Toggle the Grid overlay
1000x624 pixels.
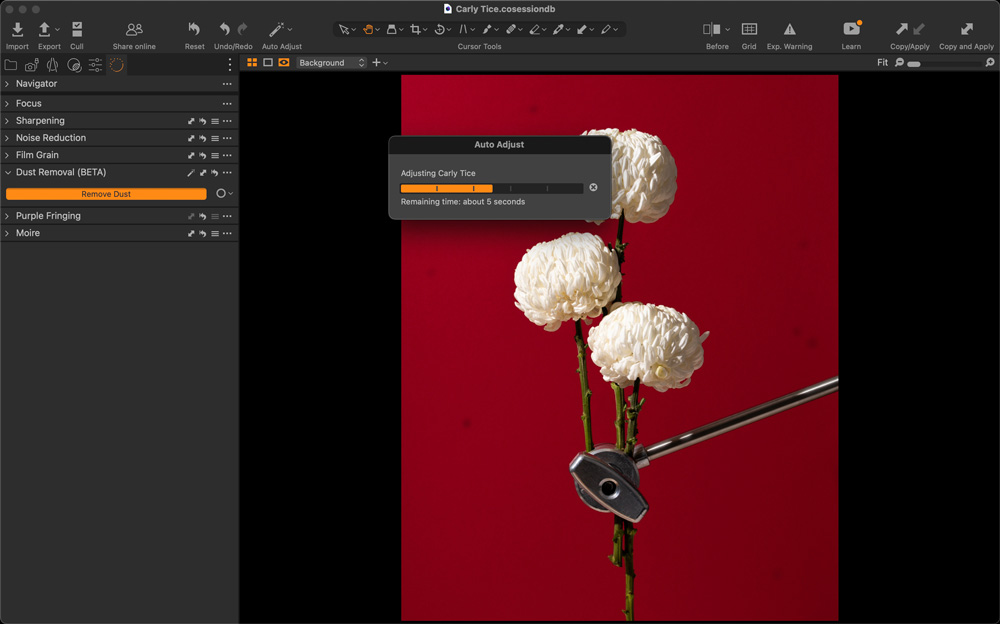(749, 30)
